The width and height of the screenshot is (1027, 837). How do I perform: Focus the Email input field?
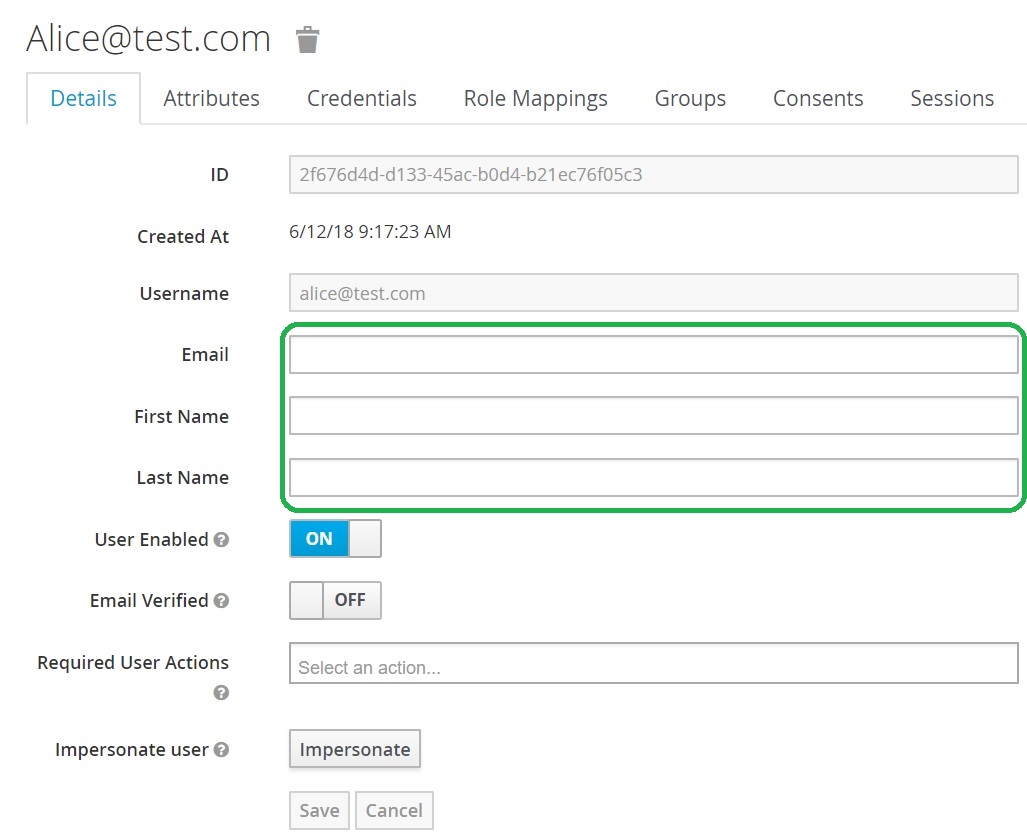tap(653, 355)
